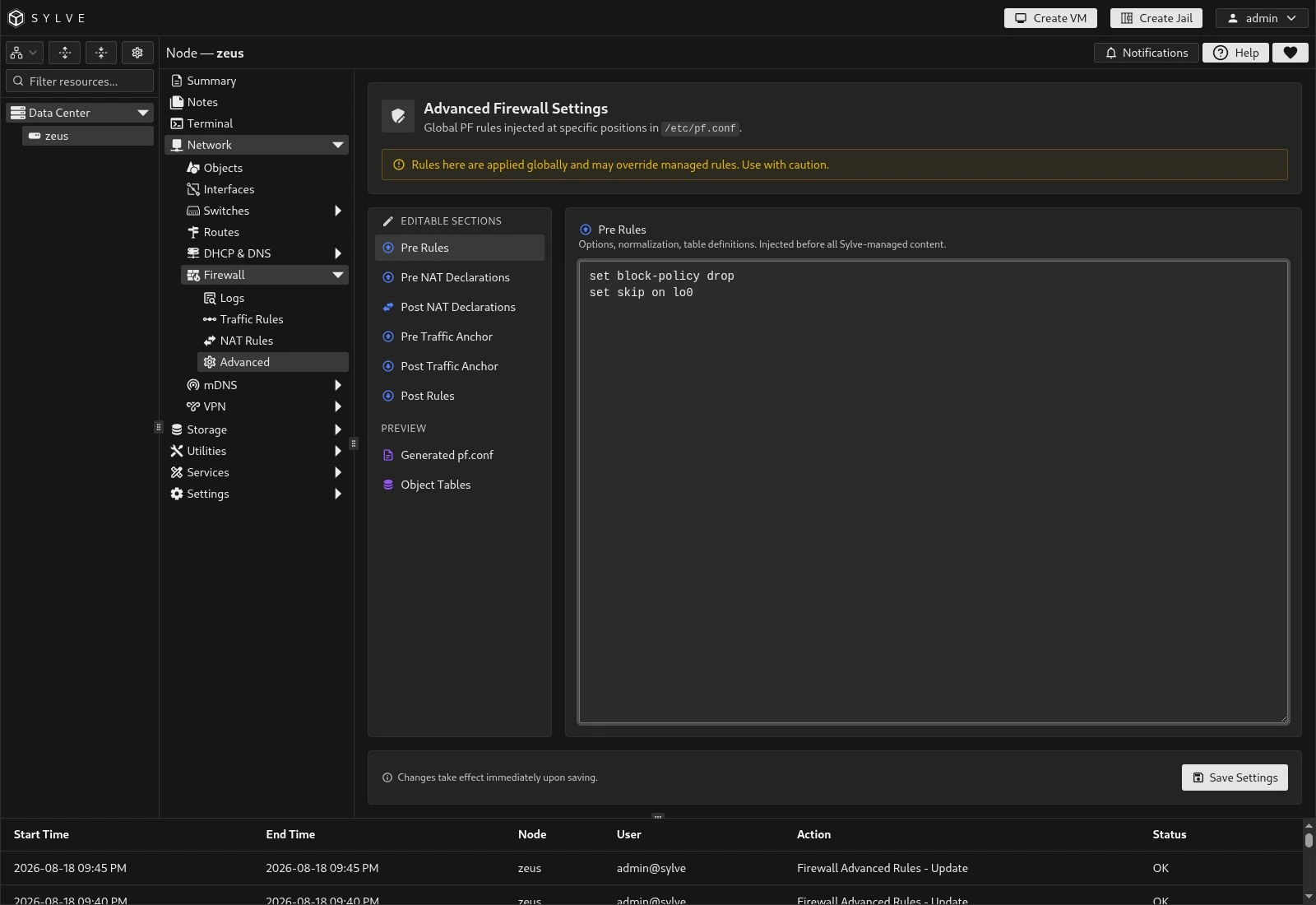Click the left sidebar resize grip handle
This screenshot has width=1316, height=905.
[159, 427]
